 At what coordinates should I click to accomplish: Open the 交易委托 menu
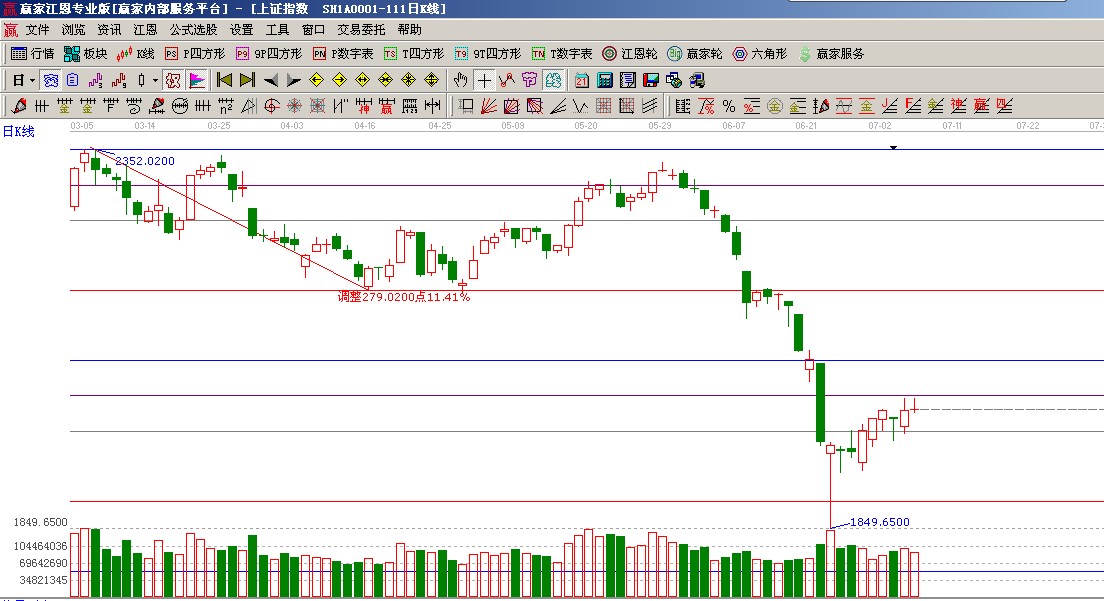point(361,30)
